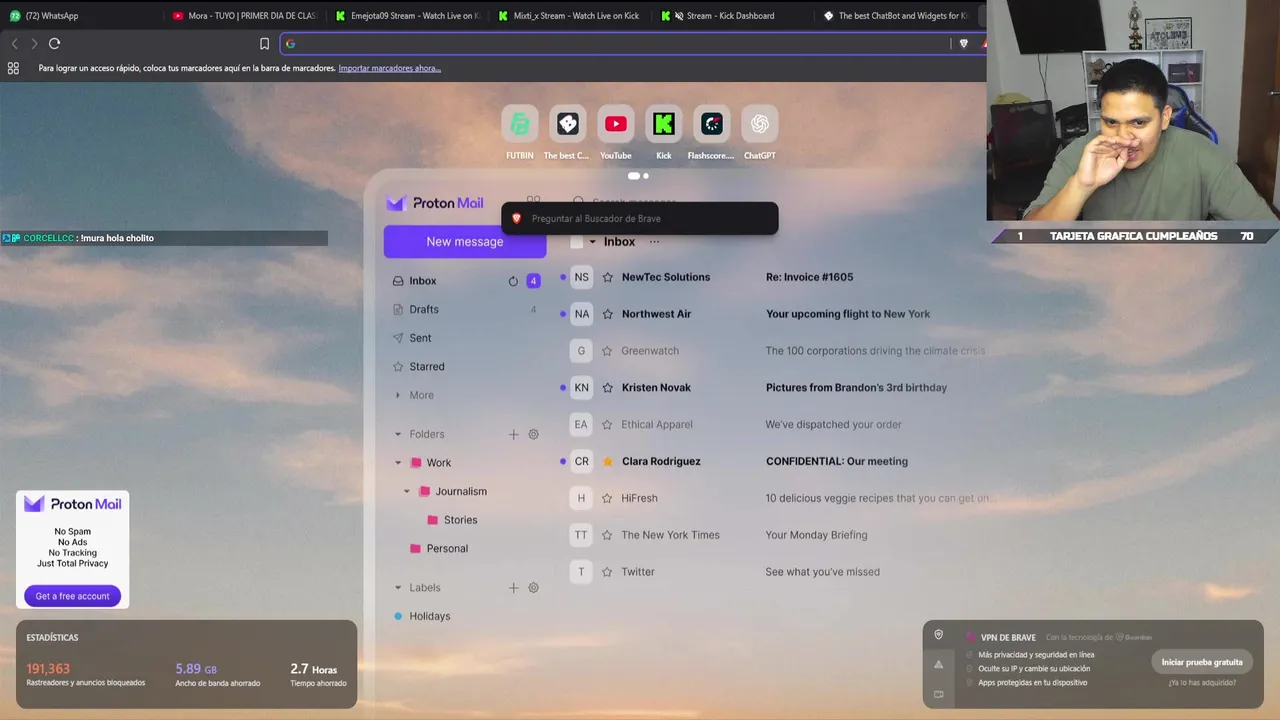
Task: Reload the current page
Action: tap(54, 43)
